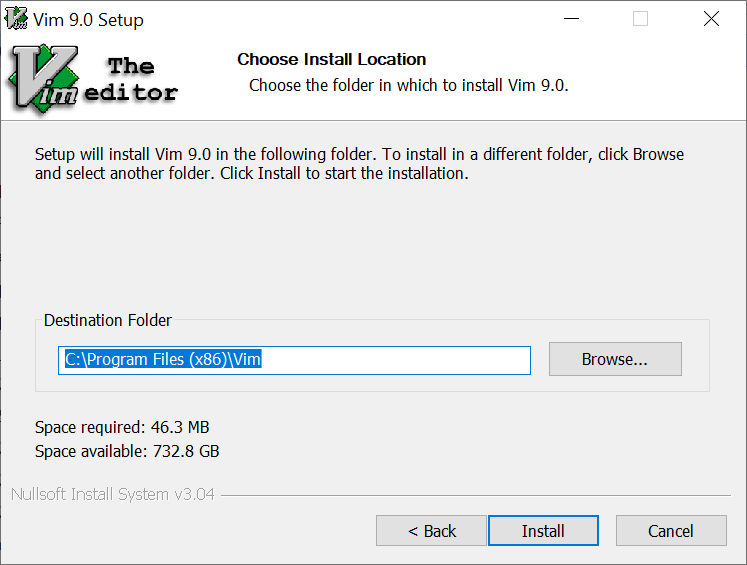Go to previous step with Back button

click(x=431, y=530)
